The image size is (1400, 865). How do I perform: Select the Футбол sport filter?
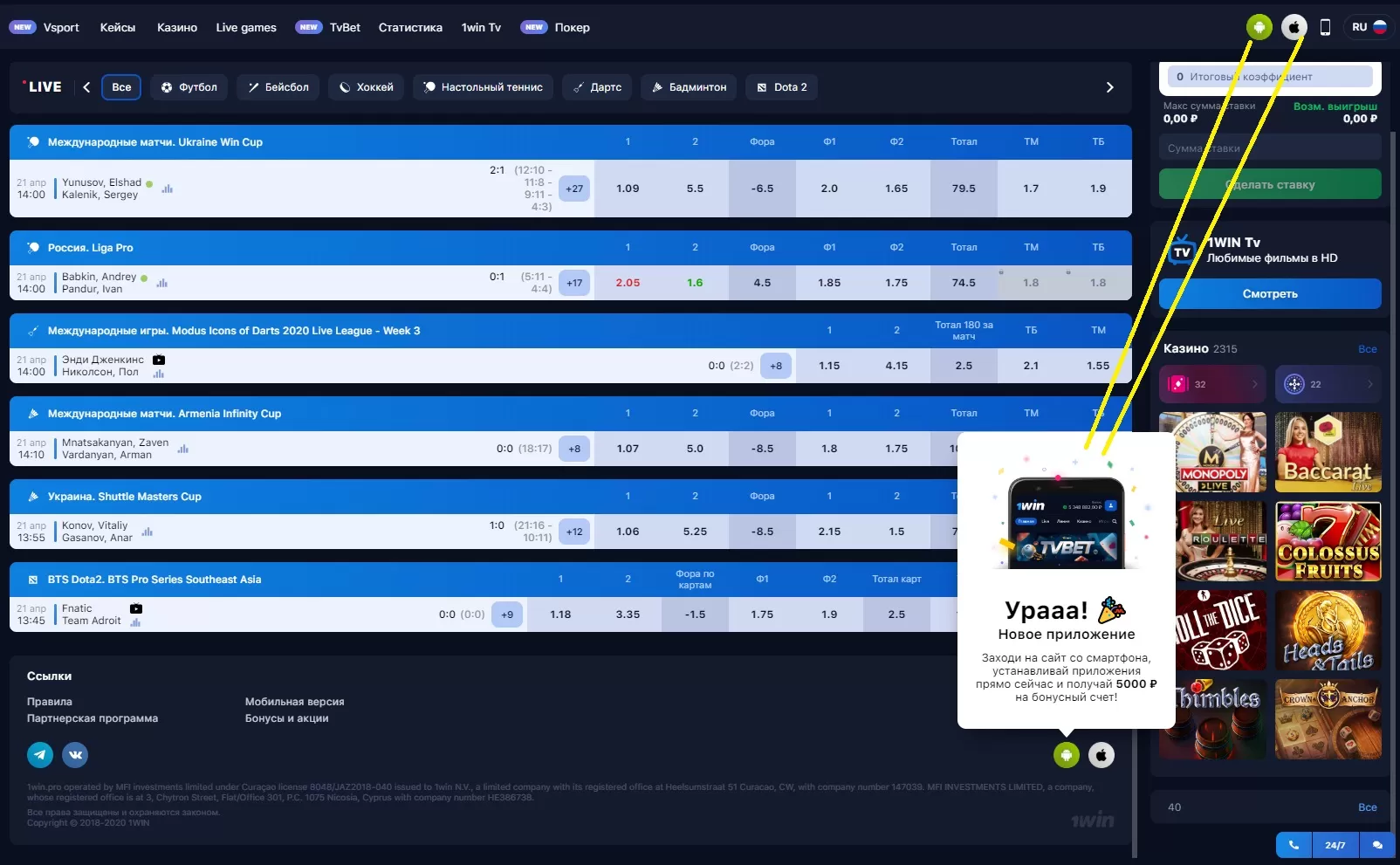coord(189,87)
